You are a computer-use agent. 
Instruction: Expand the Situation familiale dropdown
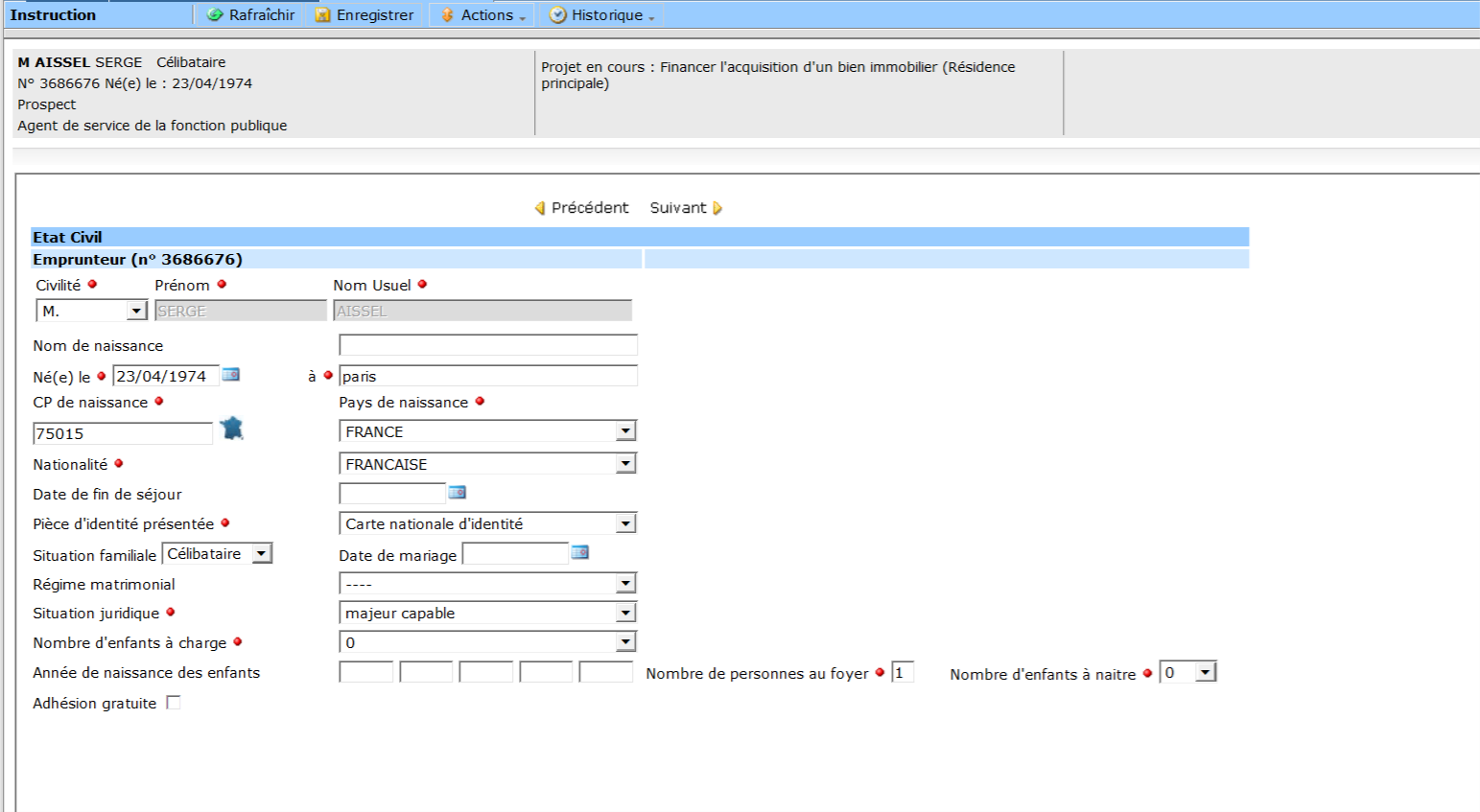coord(261,554)
